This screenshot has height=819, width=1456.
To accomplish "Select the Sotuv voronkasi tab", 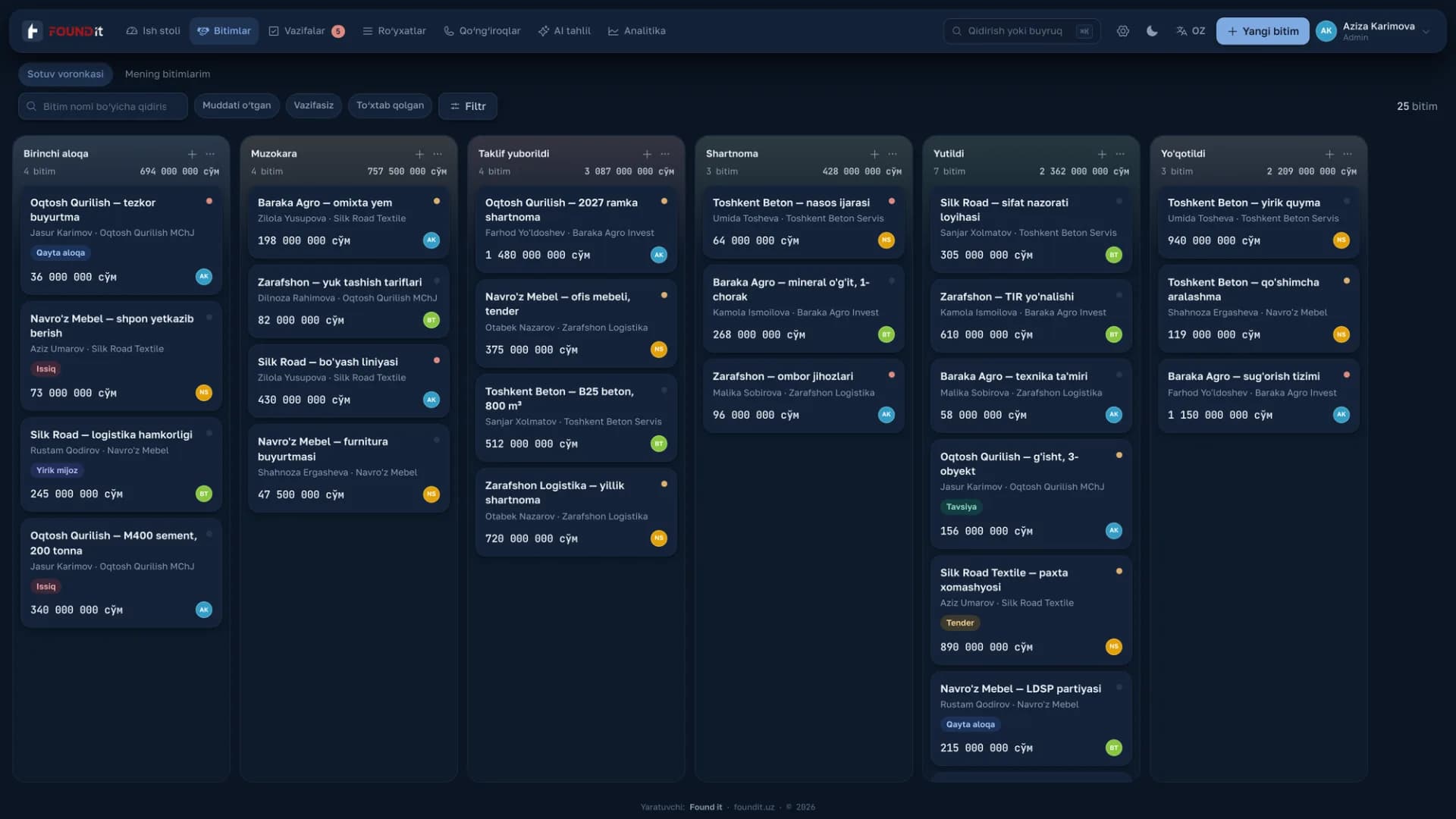I will (65, 74).
